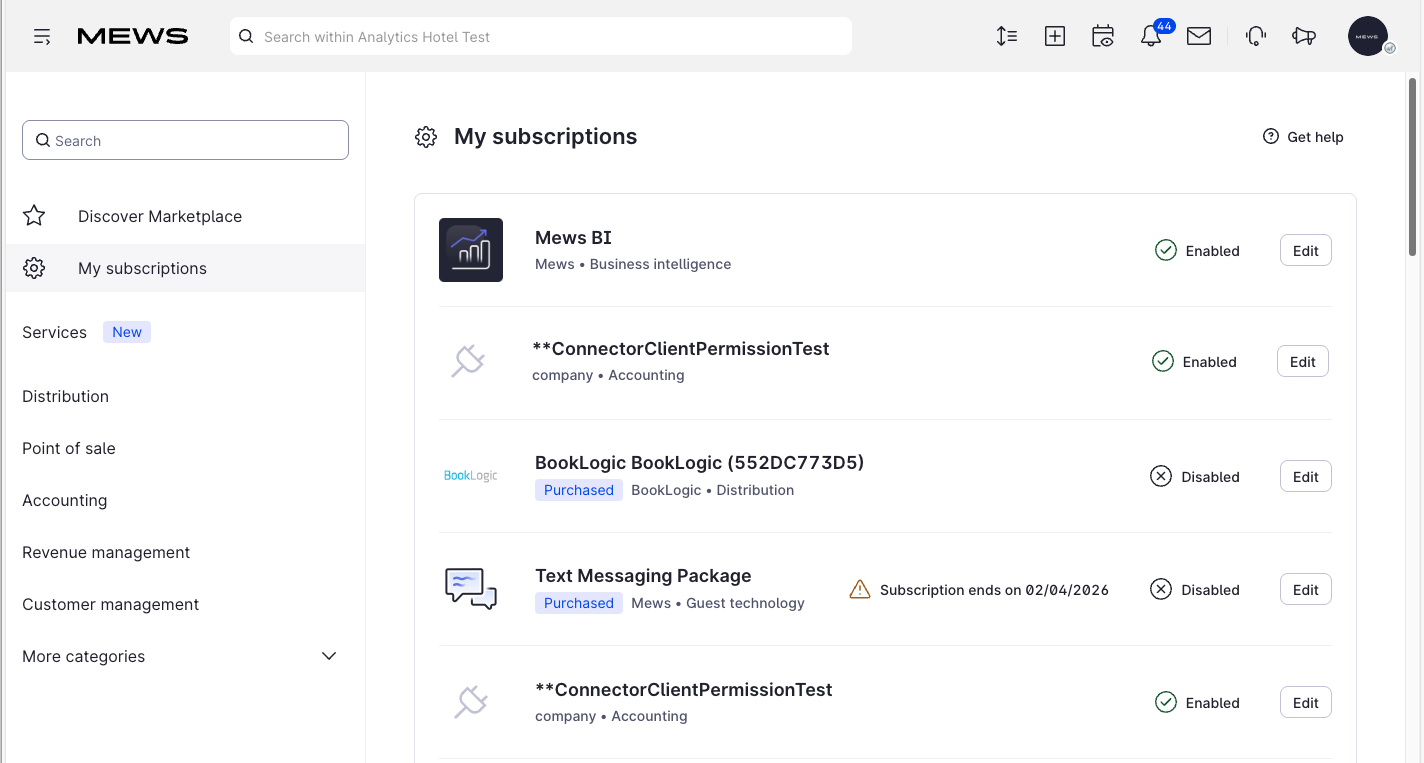The height and width of the screenshot is (763, 1424).
Task: Open notifications bell with 44 badge
Action: pos(1152,35)
